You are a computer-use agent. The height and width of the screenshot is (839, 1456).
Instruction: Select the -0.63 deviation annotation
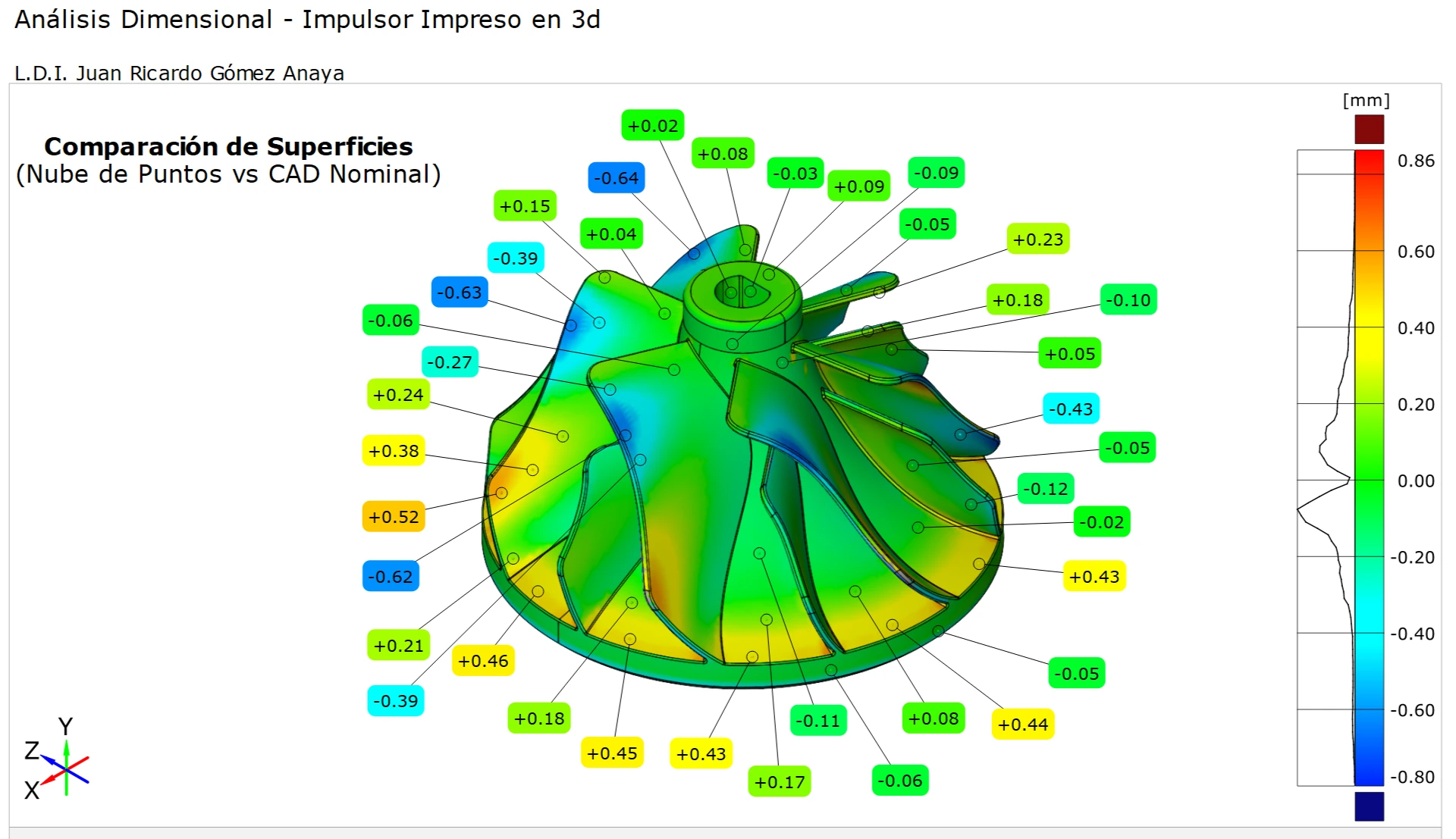459,293
